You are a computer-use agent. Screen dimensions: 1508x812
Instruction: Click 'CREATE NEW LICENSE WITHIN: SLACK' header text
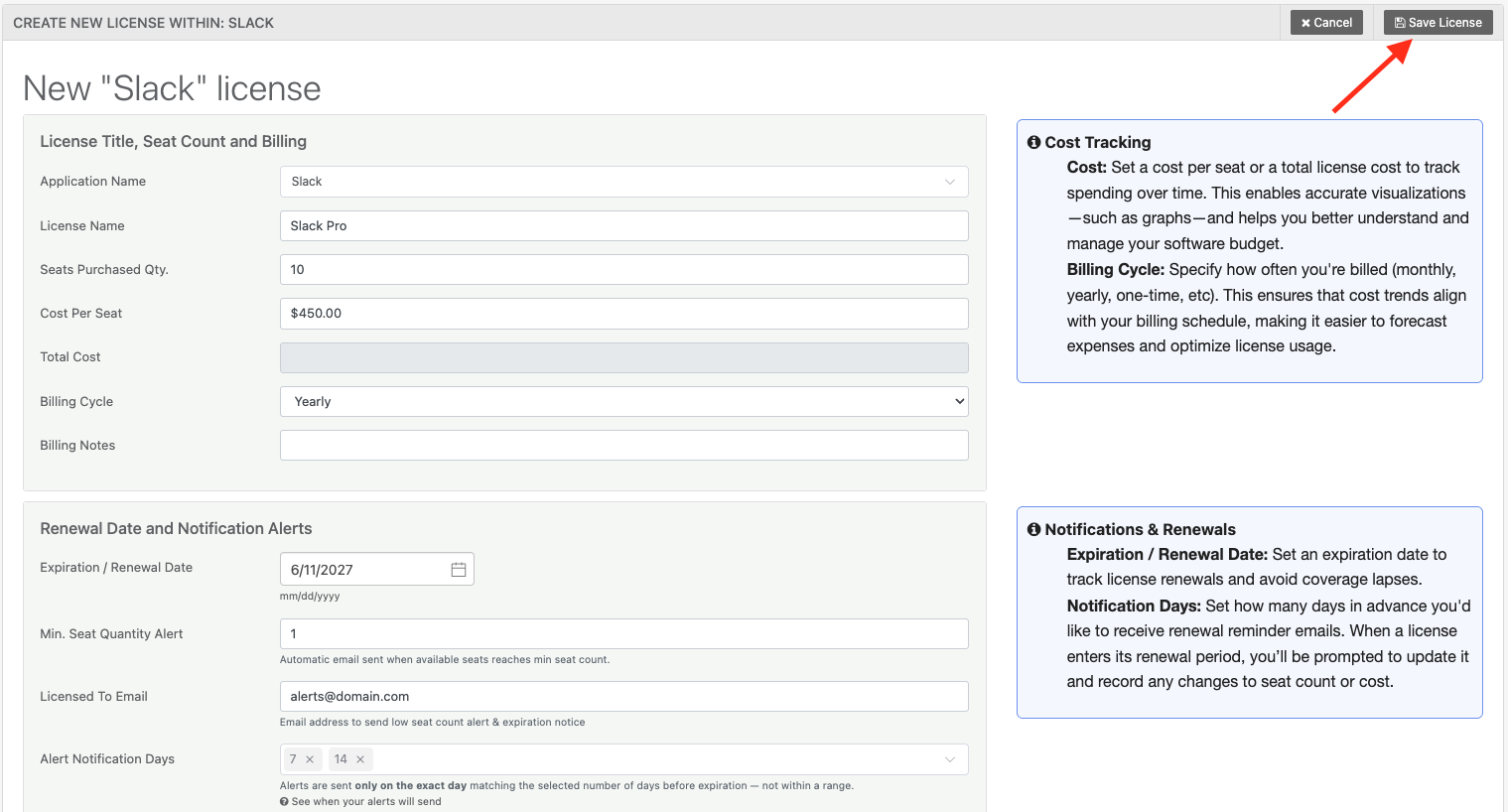144,22
